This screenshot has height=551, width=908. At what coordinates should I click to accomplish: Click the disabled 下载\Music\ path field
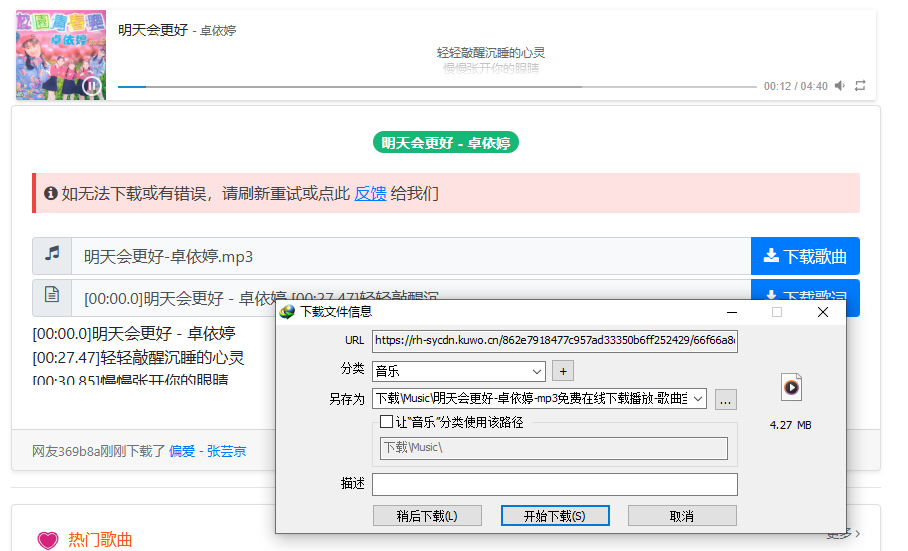[554, 448]
